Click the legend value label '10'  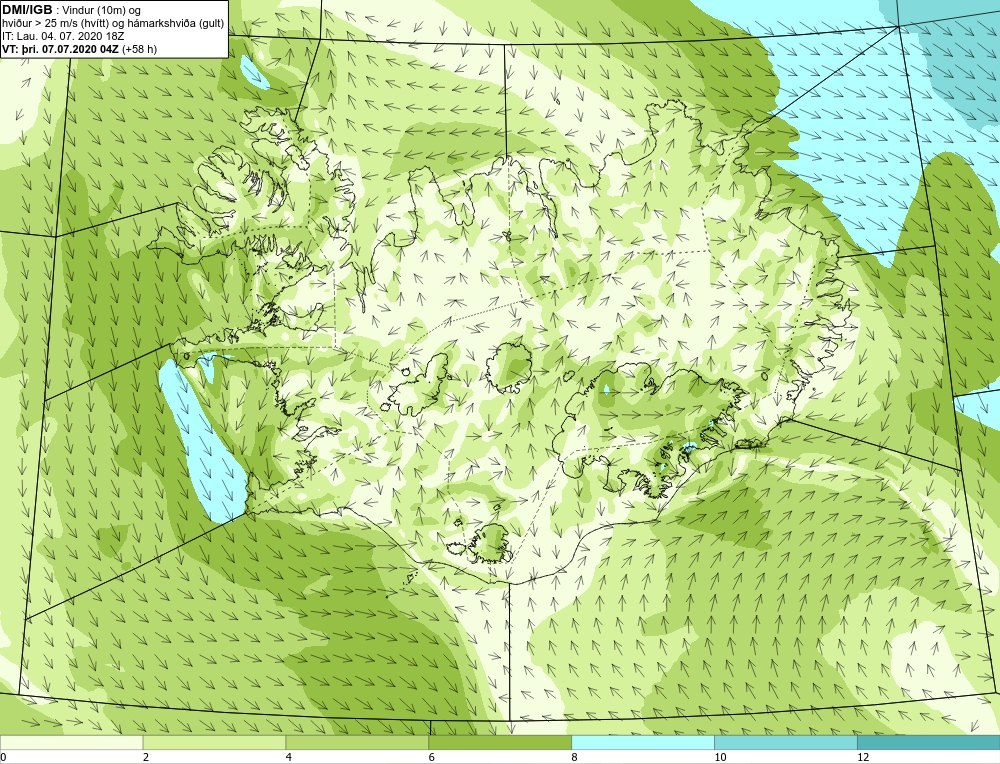coord(720,757)
